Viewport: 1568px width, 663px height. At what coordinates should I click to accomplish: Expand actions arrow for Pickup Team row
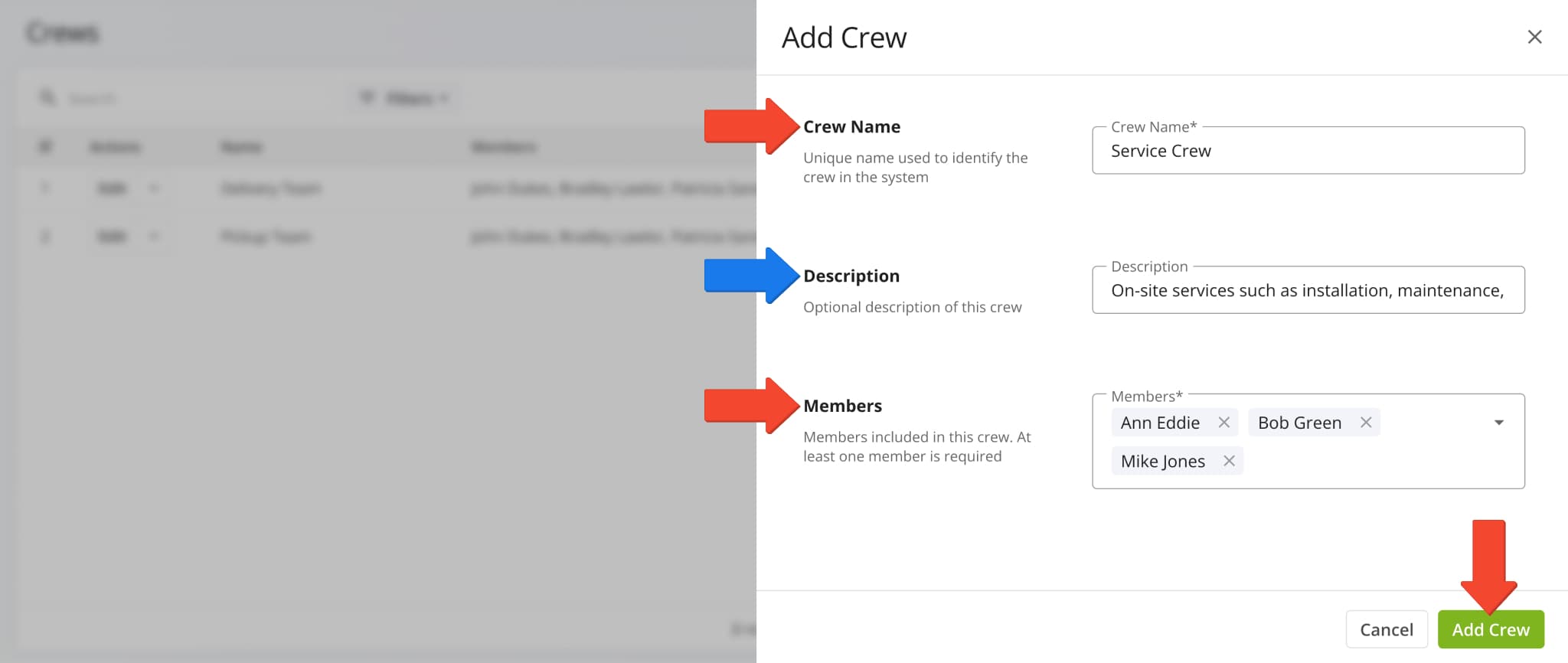point(154,237)
